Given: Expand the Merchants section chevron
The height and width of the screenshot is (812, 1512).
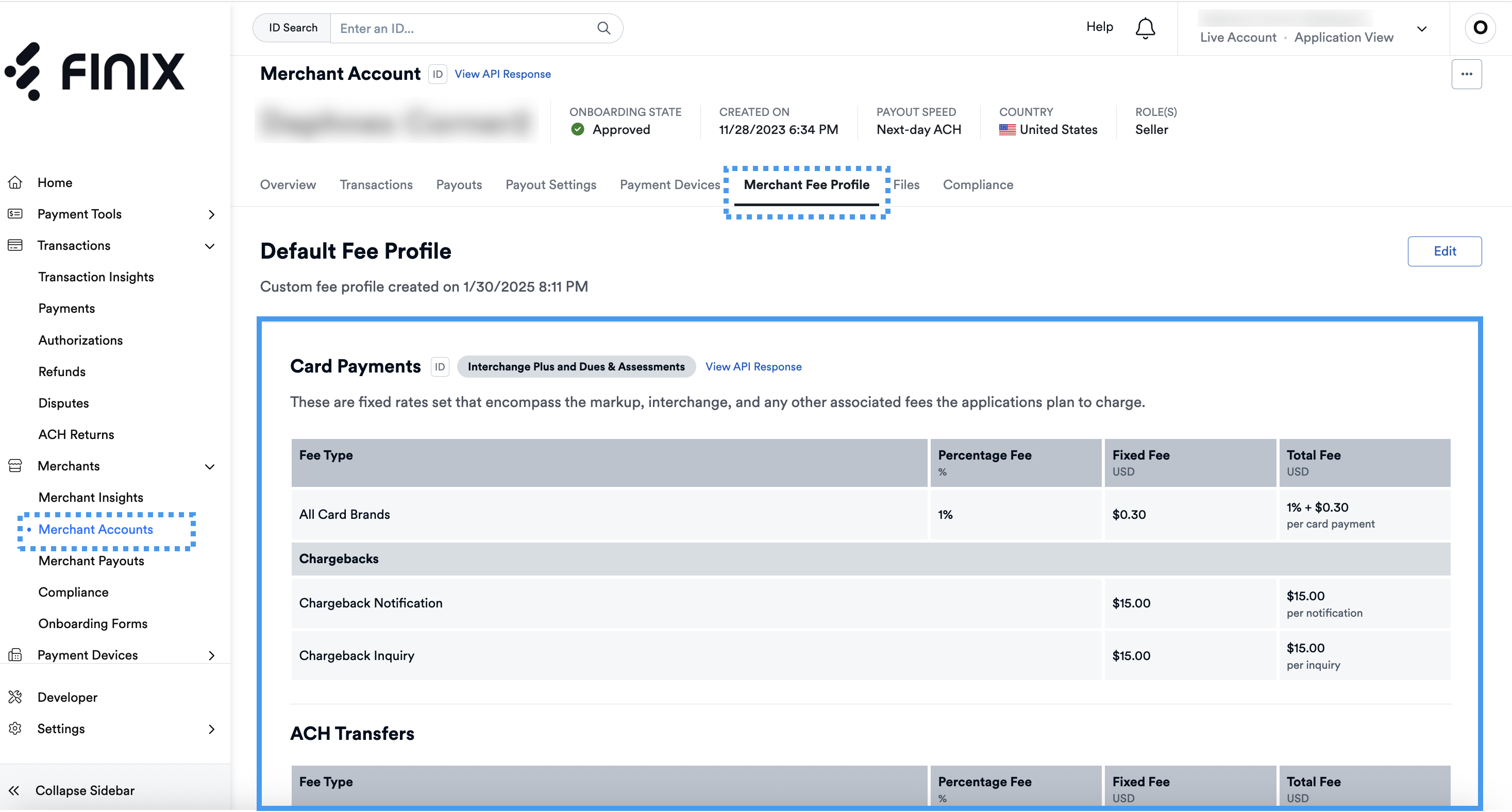Looking at the screenshot, I should coord(210,467).
